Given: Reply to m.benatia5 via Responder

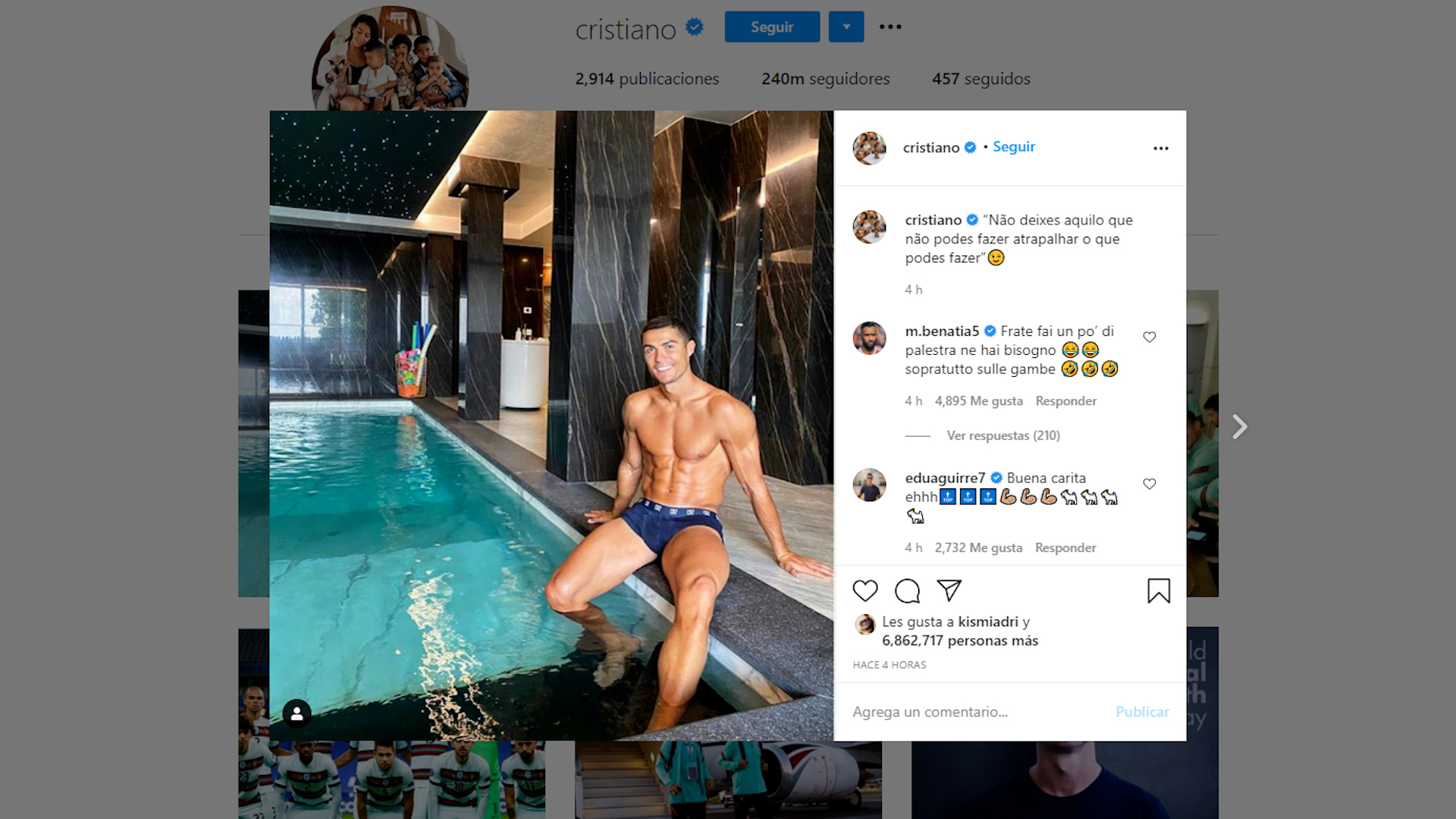Looking at the screenshot, I should [1066, 401].
